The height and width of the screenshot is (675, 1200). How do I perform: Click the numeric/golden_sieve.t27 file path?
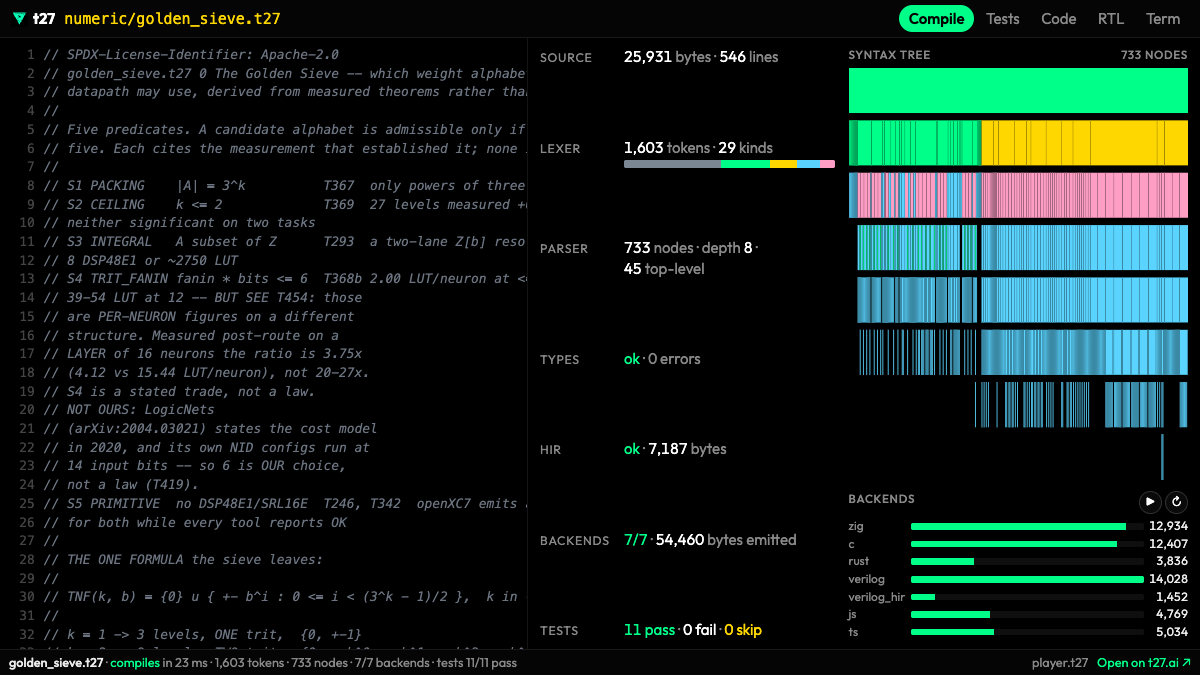click(172, 18)
